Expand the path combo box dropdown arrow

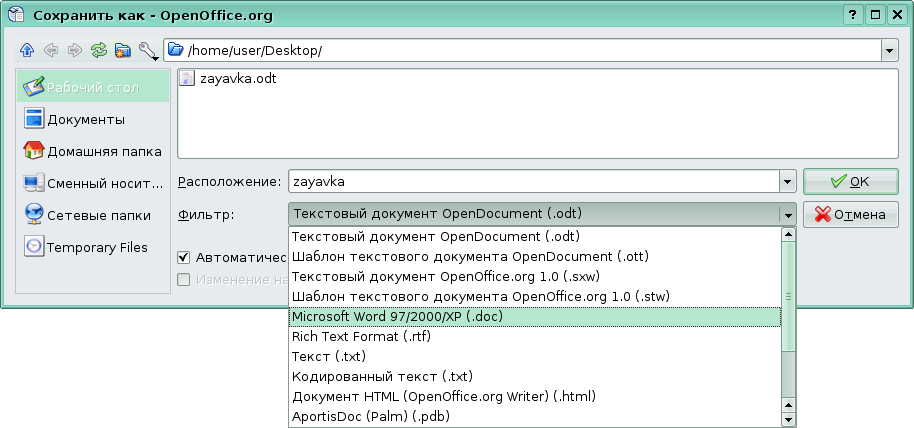click(888, 50)
